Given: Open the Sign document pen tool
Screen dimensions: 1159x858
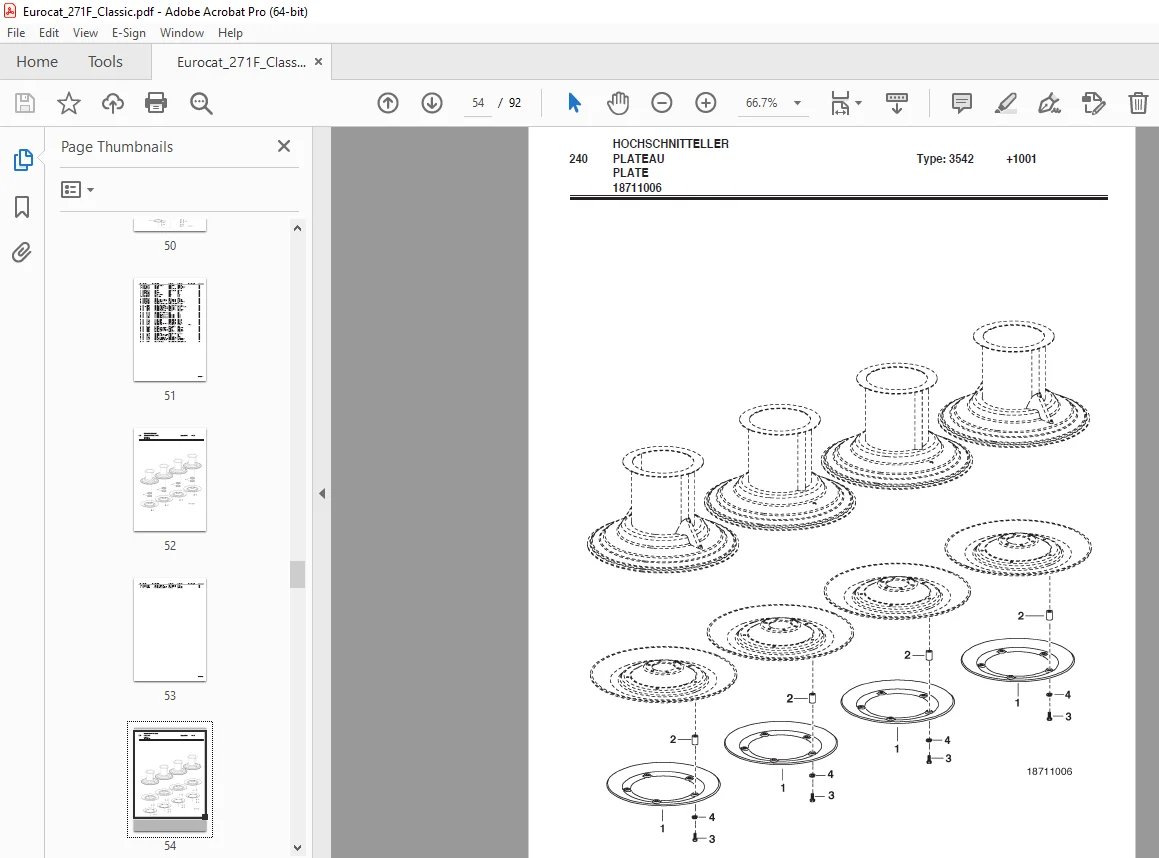Looking at the screenshot, I should pyautogui.click(x=1050, y=103).
